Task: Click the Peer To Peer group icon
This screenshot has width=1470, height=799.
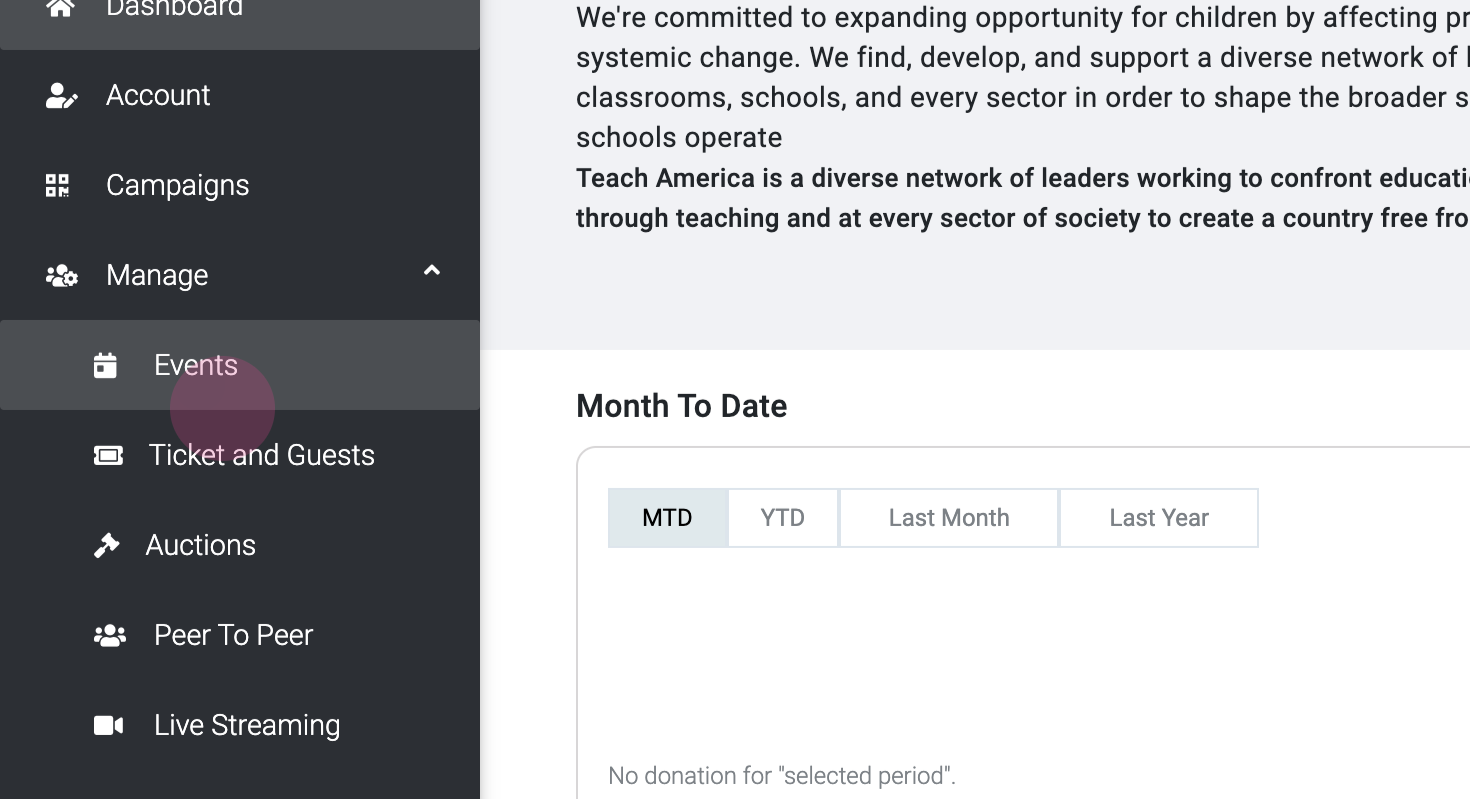Action: point(109,636)
